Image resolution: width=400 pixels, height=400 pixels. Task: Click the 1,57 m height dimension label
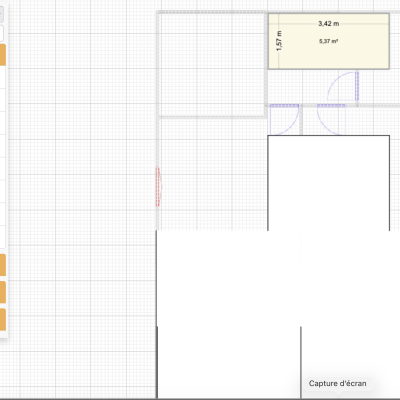[x=279, y=41]
